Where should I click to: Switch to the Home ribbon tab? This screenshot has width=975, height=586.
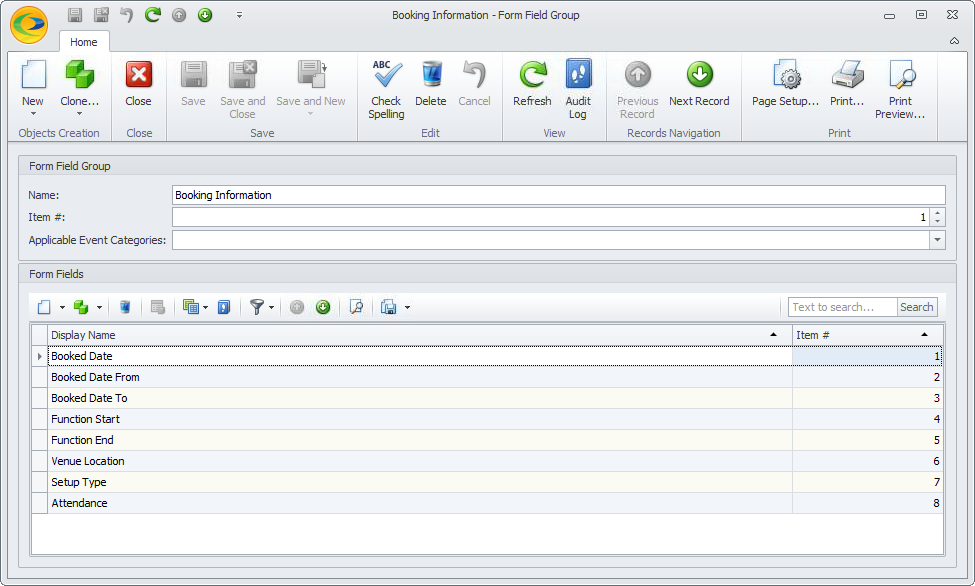click(x=84, y=42)
